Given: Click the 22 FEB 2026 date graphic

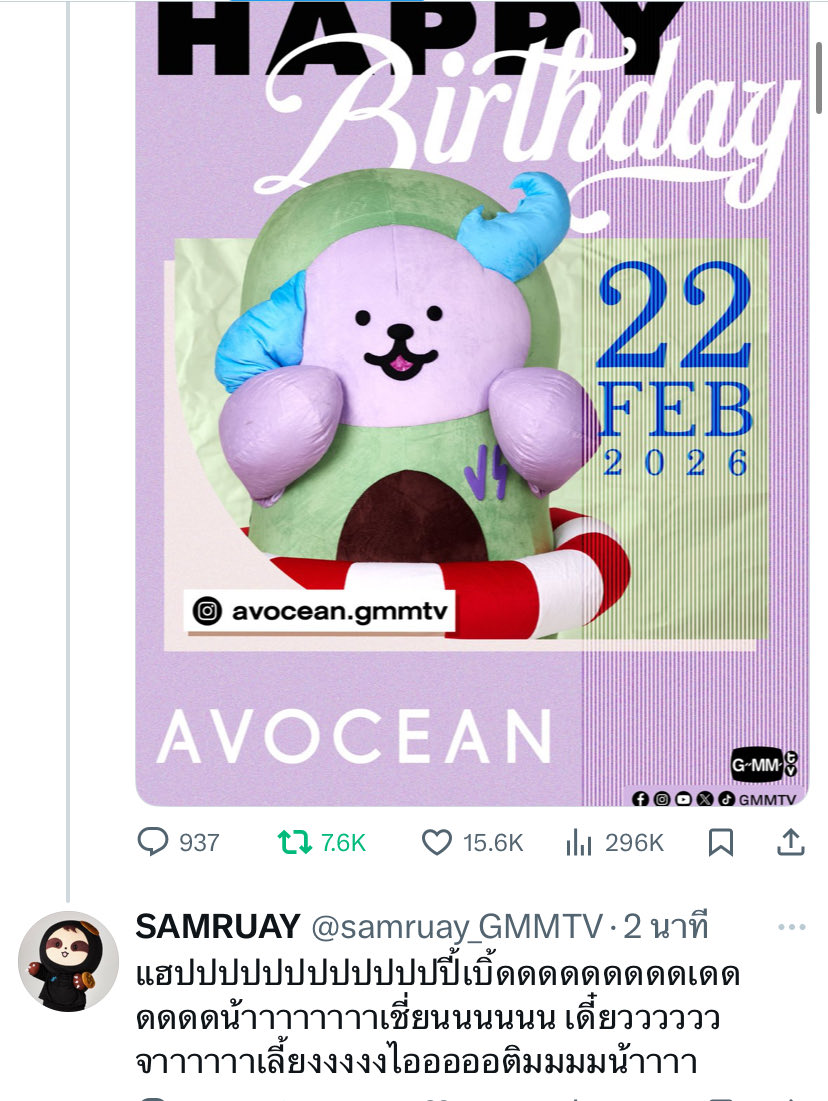Looking at the screenshot, I should [674, 369].
